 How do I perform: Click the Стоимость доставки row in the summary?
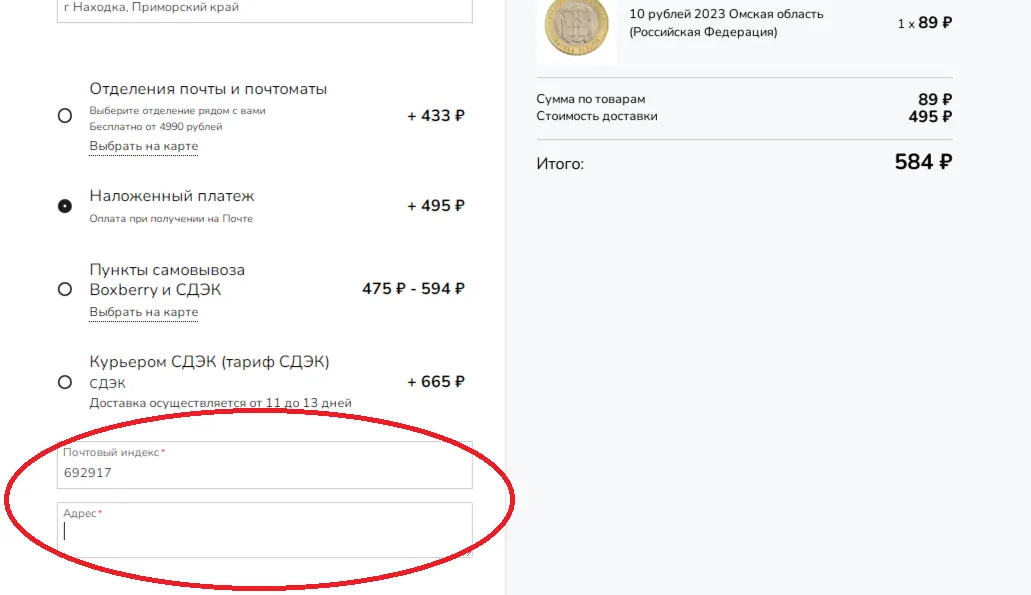coord(744,116)
